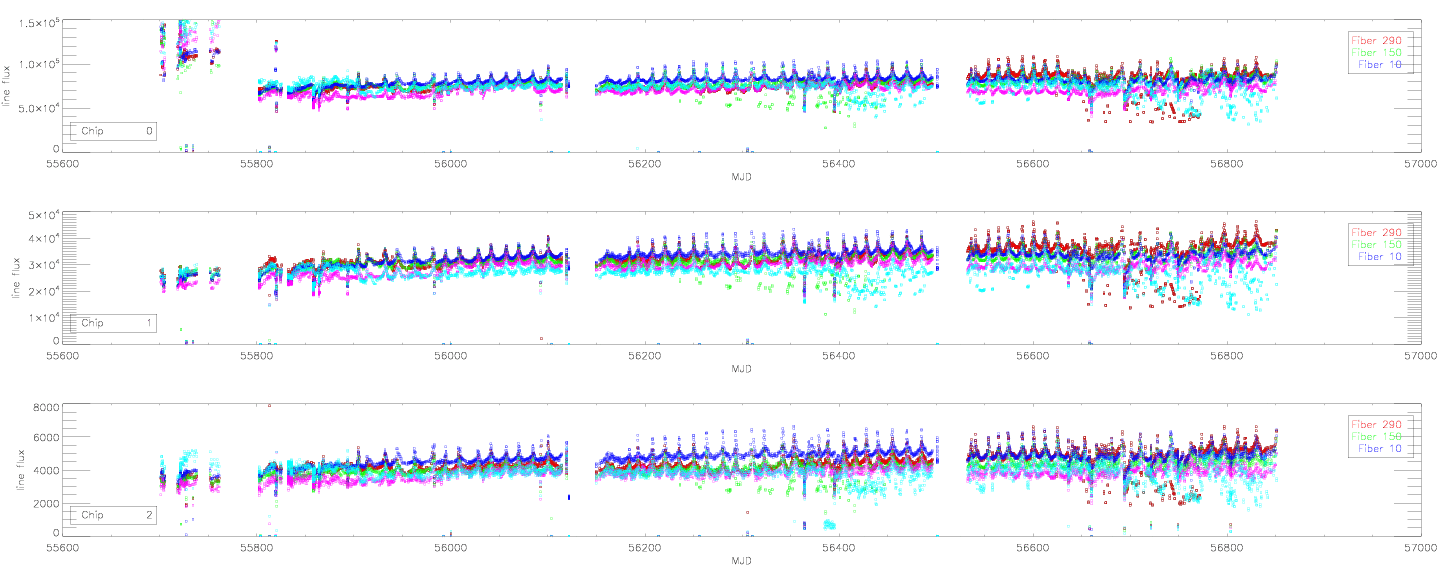Viewport: 1440px width, 576px height.
Task: Click the MJD axis title under middle plot
Action: click(741, 369)
